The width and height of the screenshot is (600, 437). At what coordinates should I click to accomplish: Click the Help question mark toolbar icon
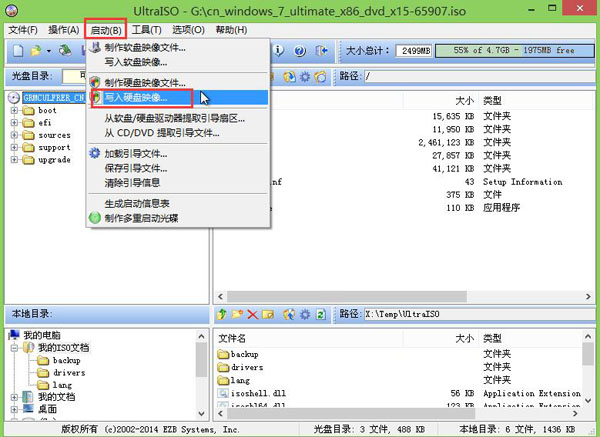coord(300,51)
